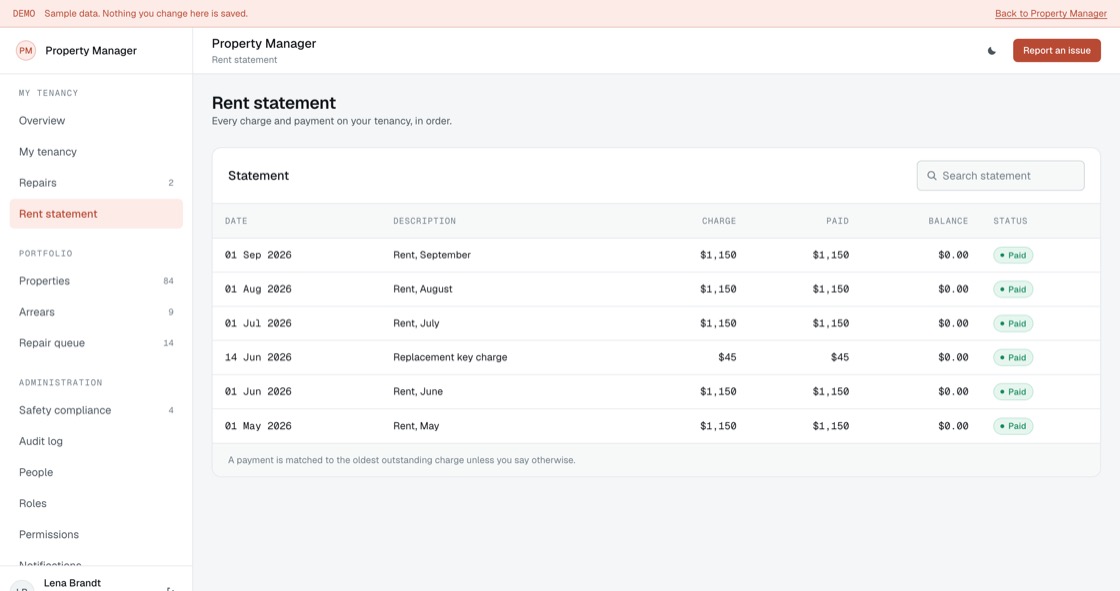Click Paid badge on the May row
Viewport: 1120px width, 591px height.
1013,426
